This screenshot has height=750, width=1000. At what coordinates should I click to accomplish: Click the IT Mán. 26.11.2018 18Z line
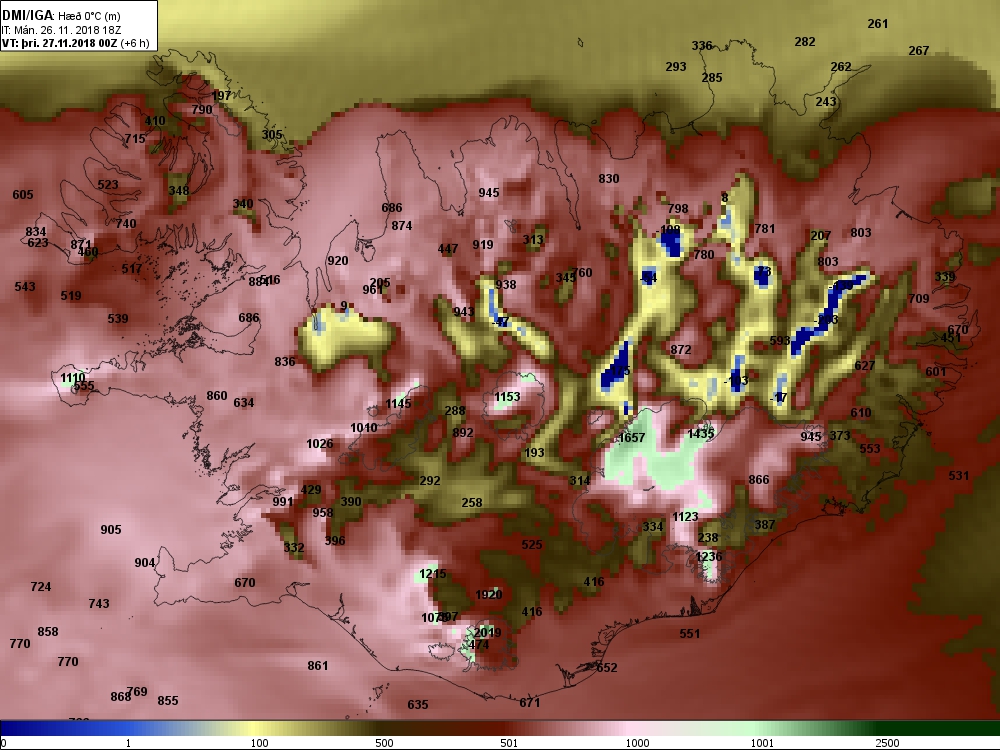tap(62, 30)
